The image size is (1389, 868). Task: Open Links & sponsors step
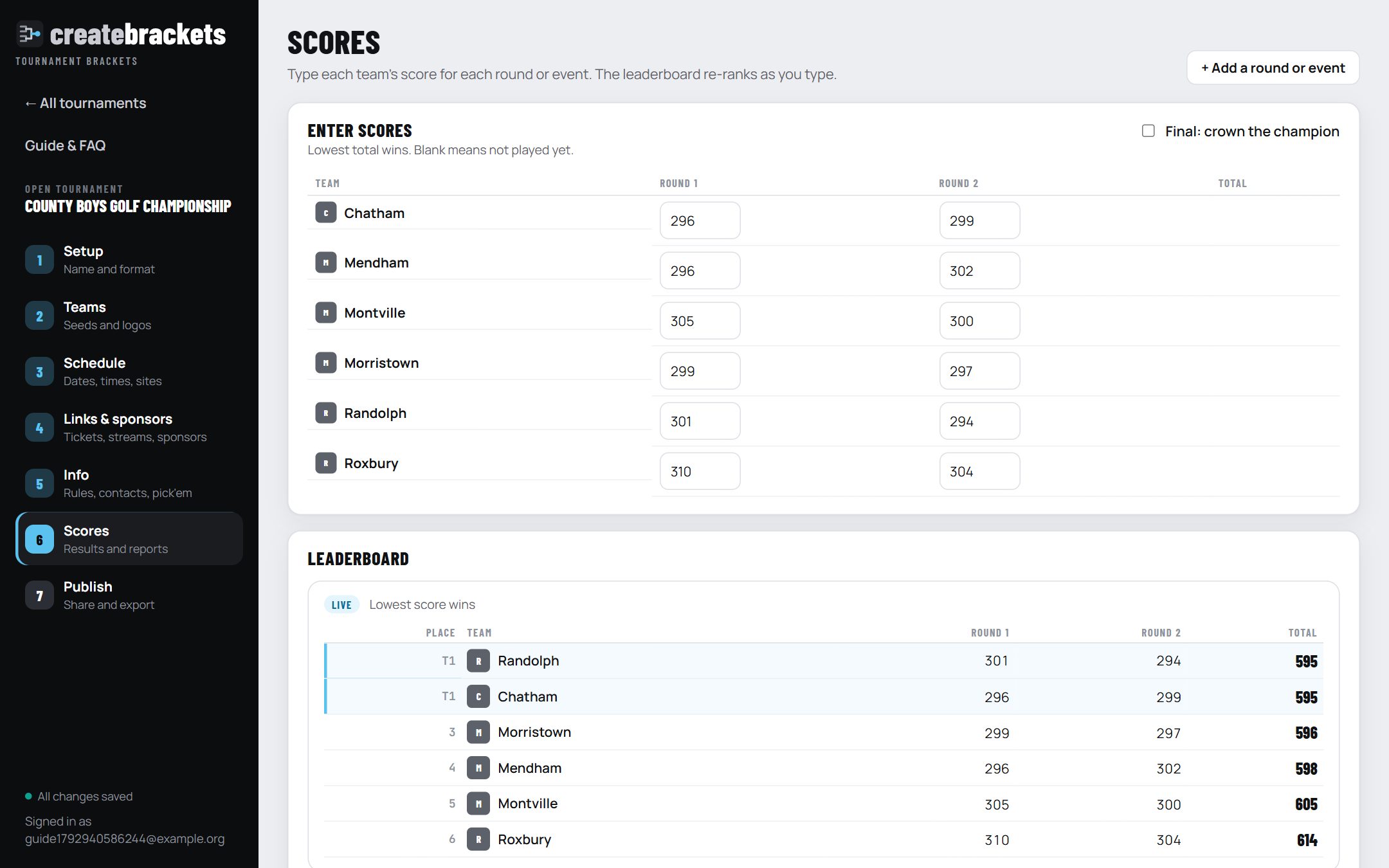(x=129, y=428)
